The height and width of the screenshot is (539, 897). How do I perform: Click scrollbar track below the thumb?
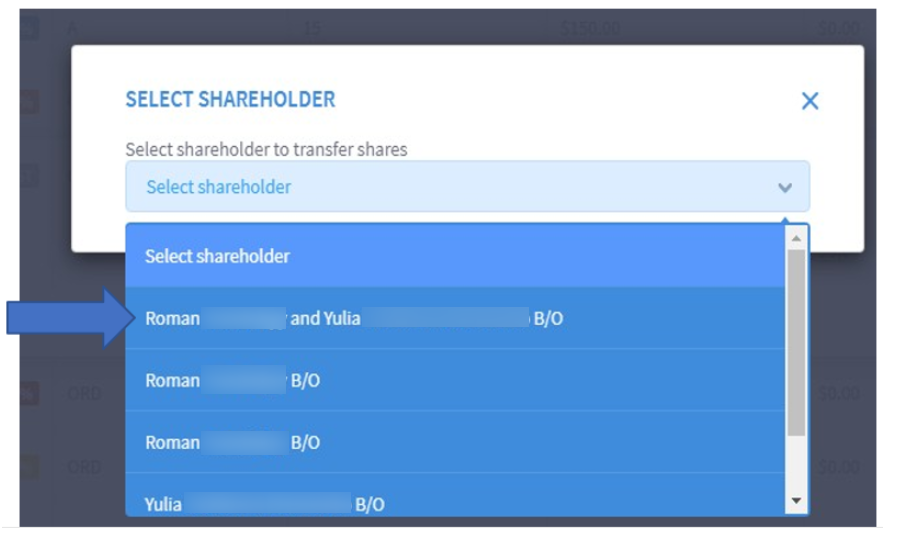796,463
